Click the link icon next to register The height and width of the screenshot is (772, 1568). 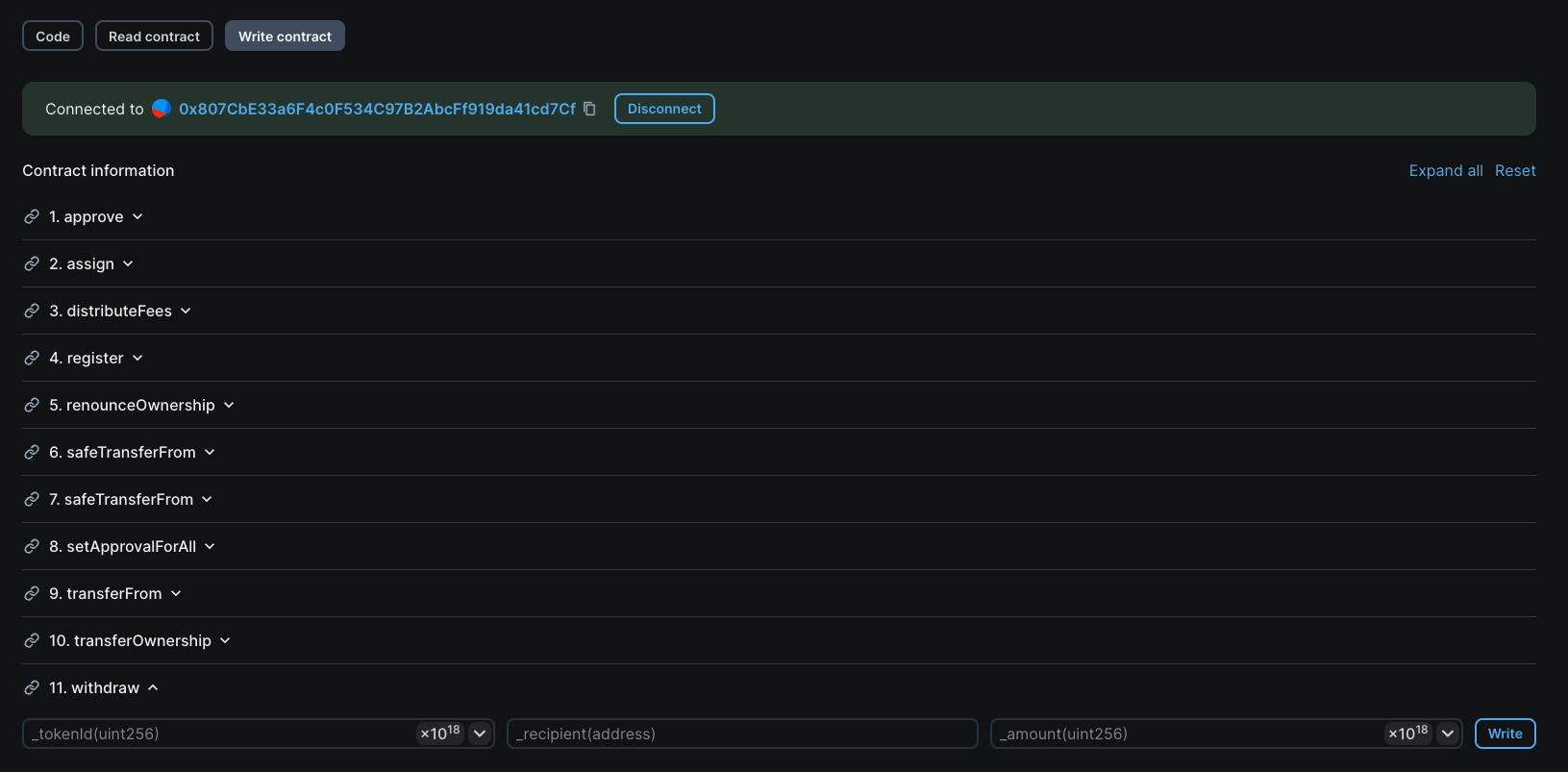(x=32, y=358)
